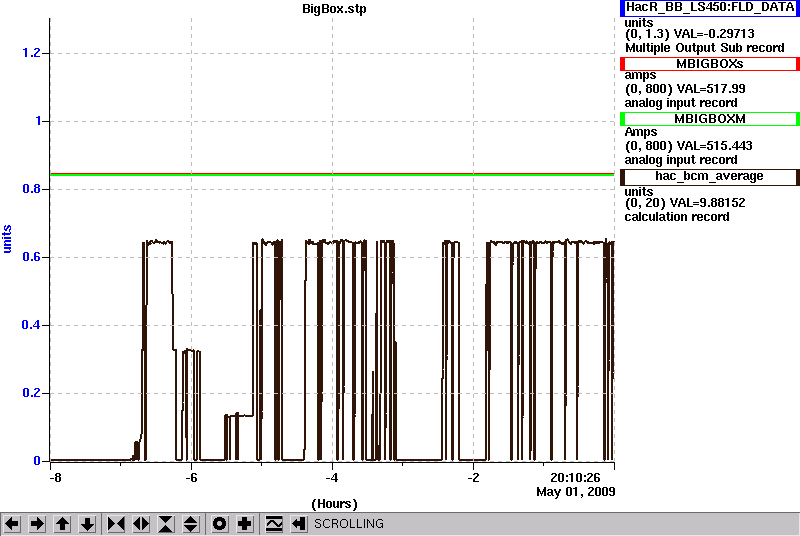Image resolution: width=800 pixels, height=536 pixels.
Task: Click the SCROLLING status label
Action: 348,524
